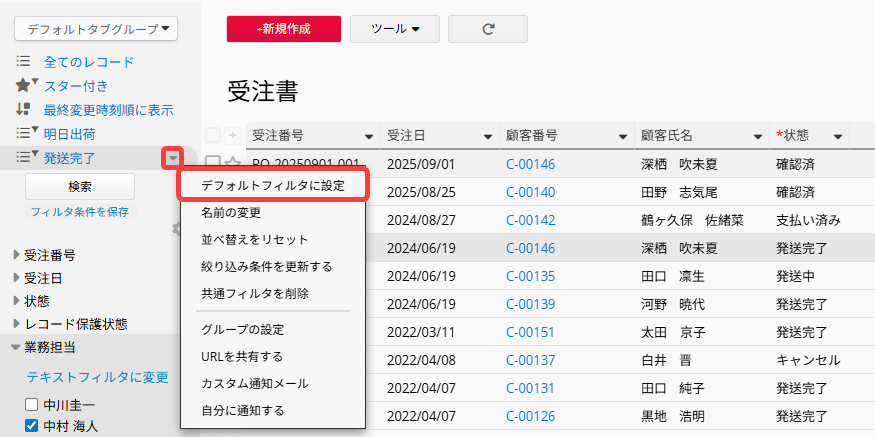
Task: Toggle the select-all checkbox in the table header
Action: pos(213,135)
